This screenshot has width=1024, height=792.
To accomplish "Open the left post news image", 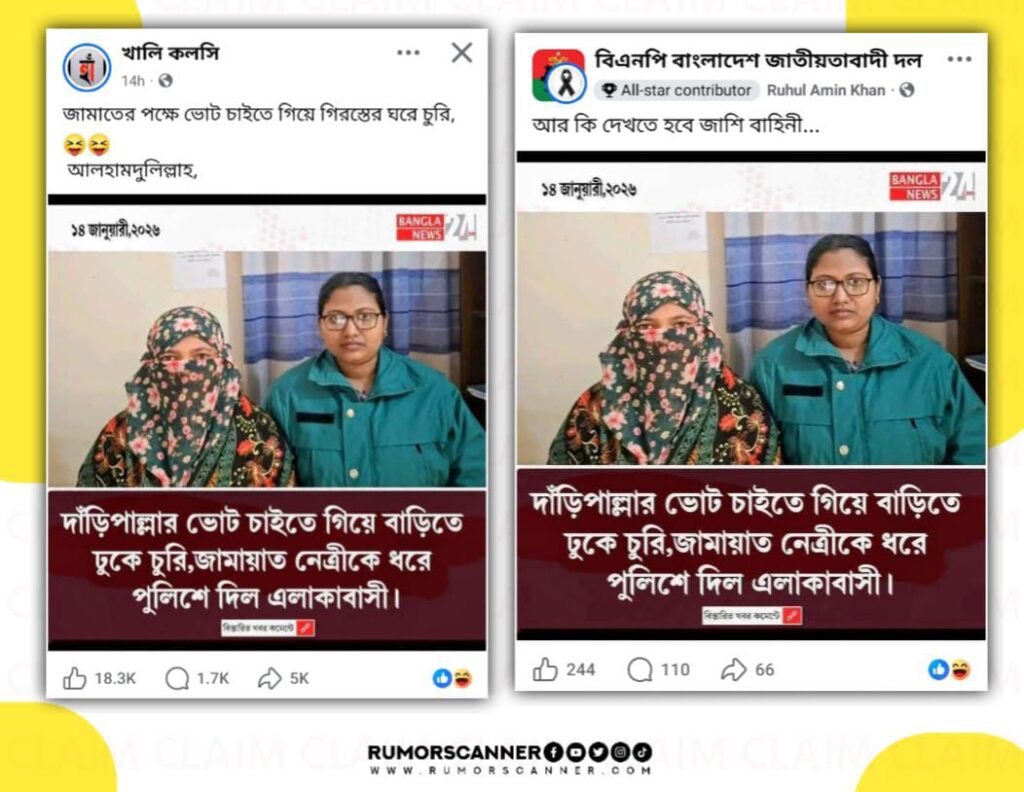I will tap(267, 422).
